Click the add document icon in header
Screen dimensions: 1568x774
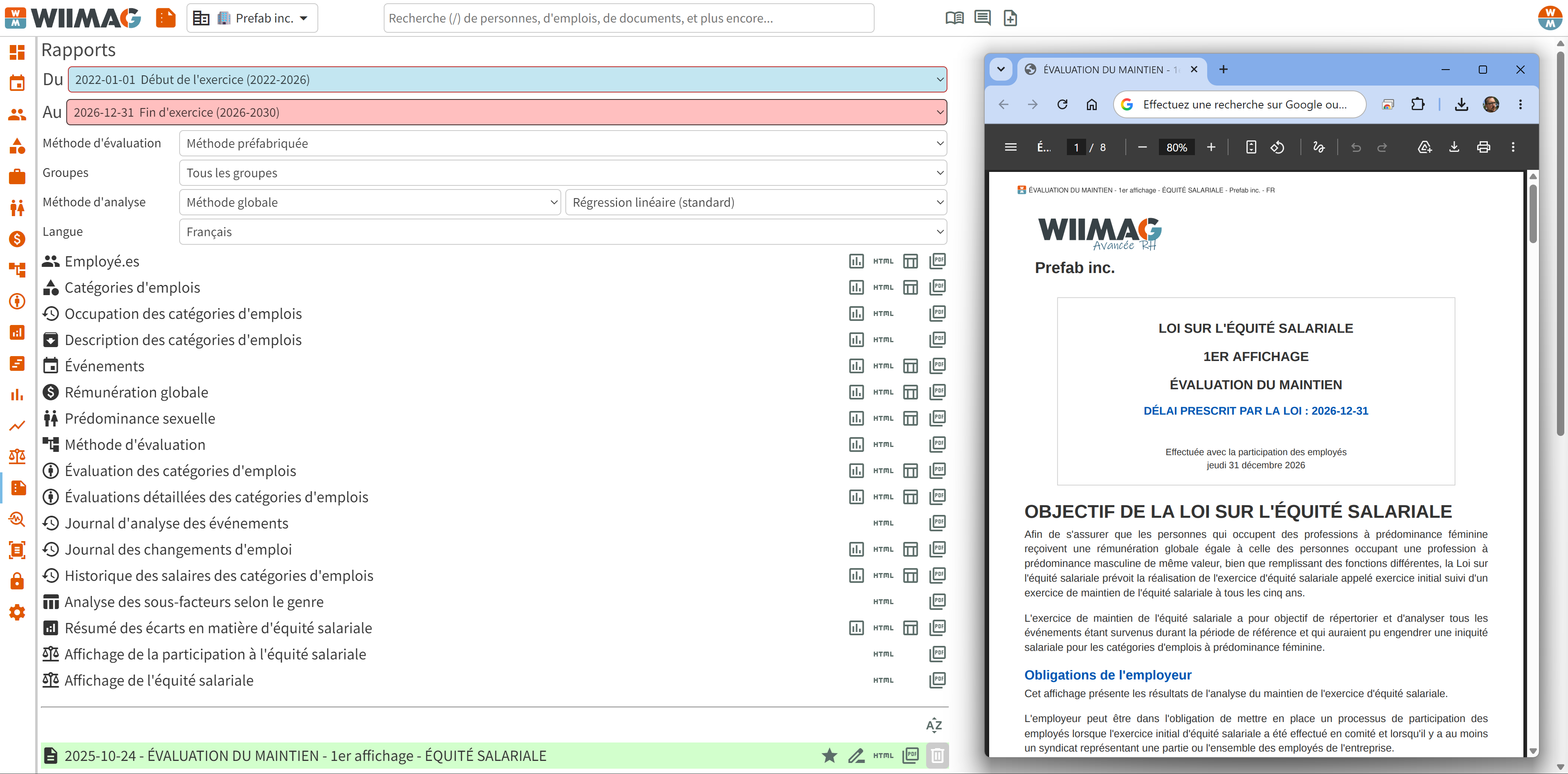(x=1010, y=18)
